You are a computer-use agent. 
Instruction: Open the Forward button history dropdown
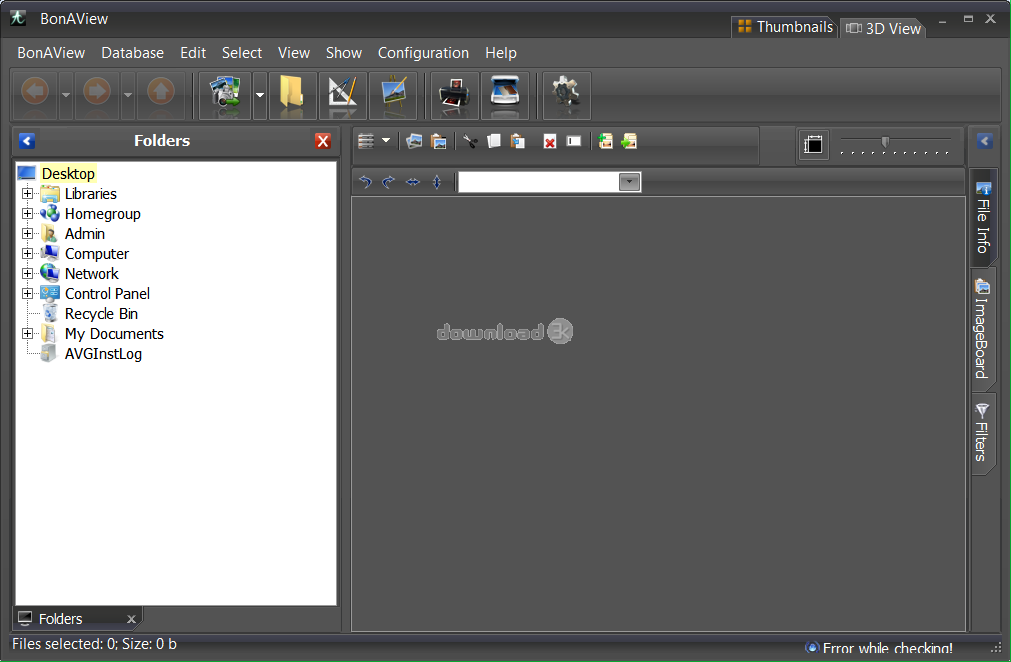[128, 95]
